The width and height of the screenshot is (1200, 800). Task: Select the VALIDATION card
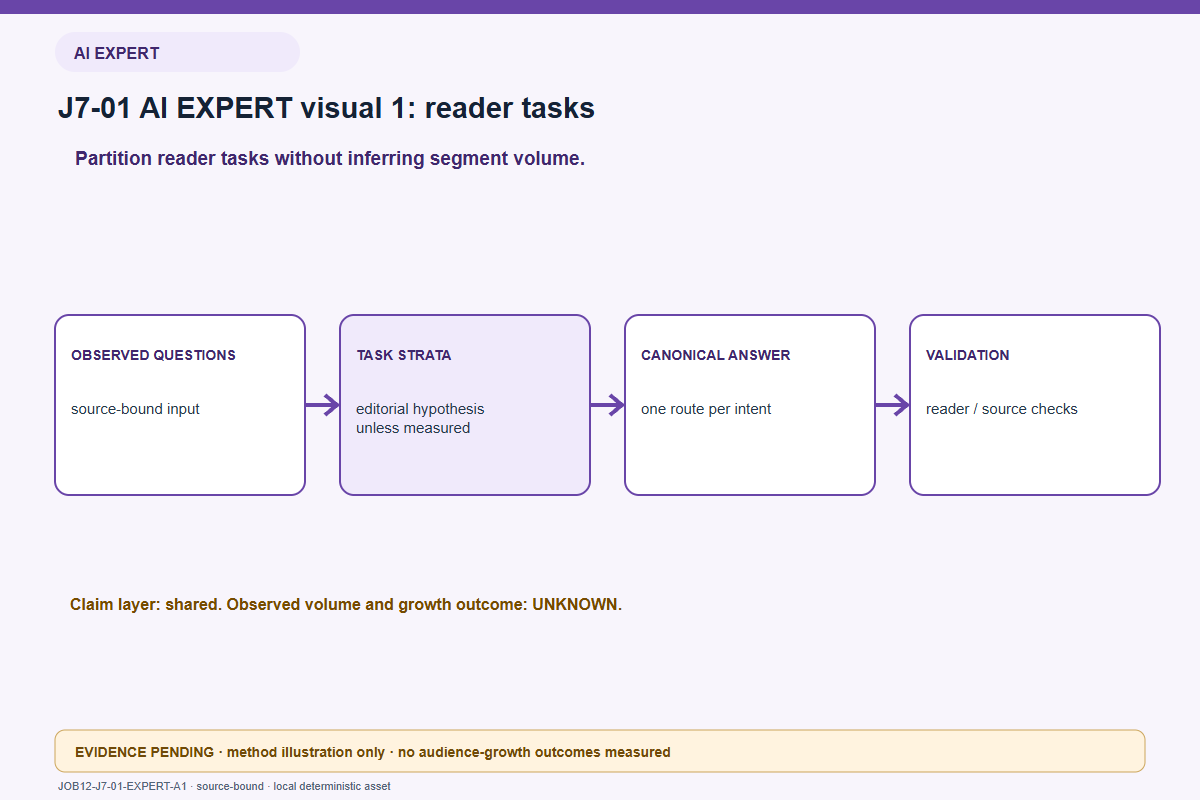click(x=1035, y=405)
